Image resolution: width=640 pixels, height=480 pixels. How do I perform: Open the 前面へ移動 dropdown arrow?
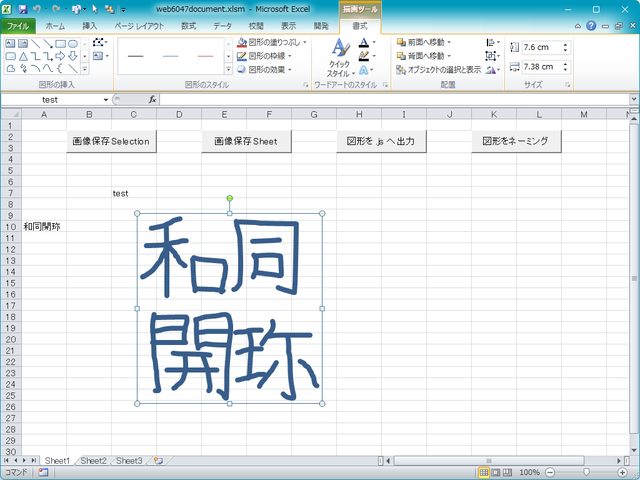click(449, 43)
